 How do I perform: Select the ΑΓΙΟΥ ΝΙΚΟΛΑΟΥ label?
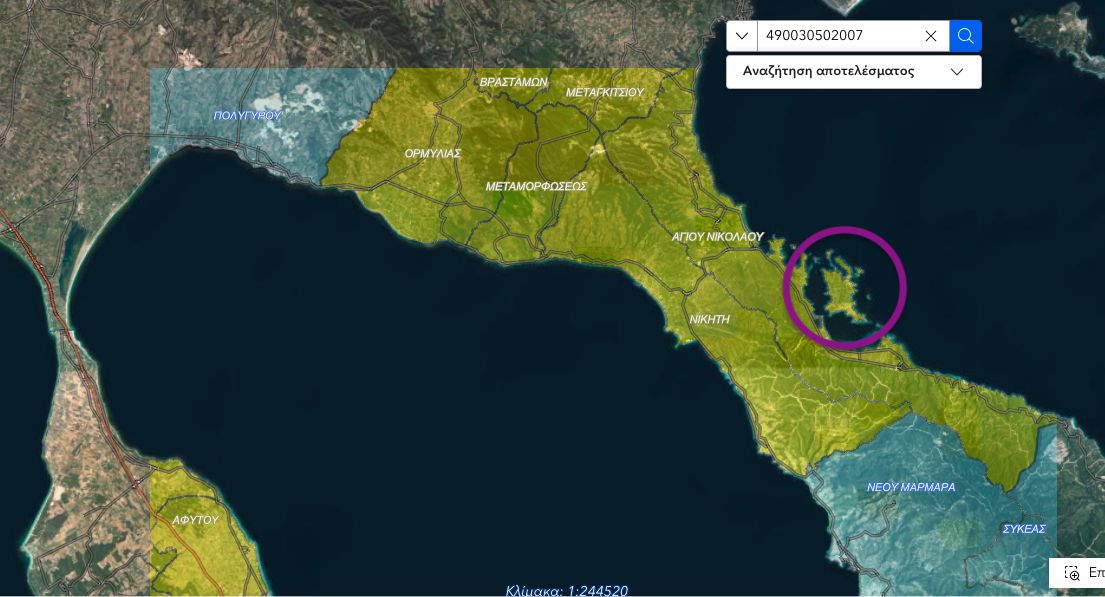click(x=717, y=237)
